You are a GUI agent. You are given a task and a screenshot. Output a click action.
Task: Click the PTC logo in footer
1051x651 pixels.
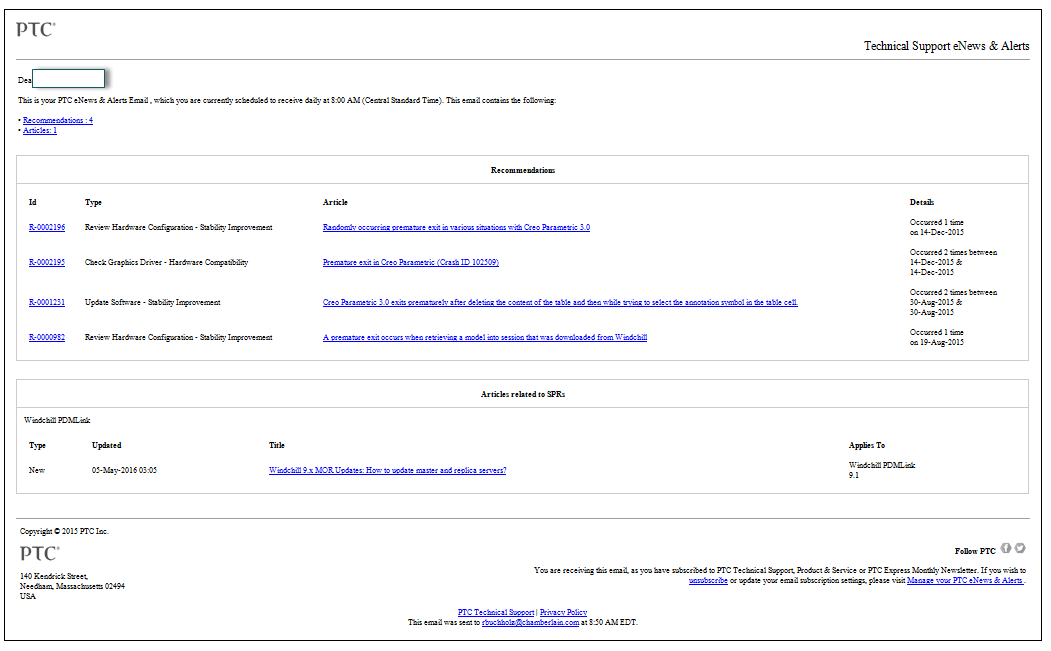click(40, 553)
